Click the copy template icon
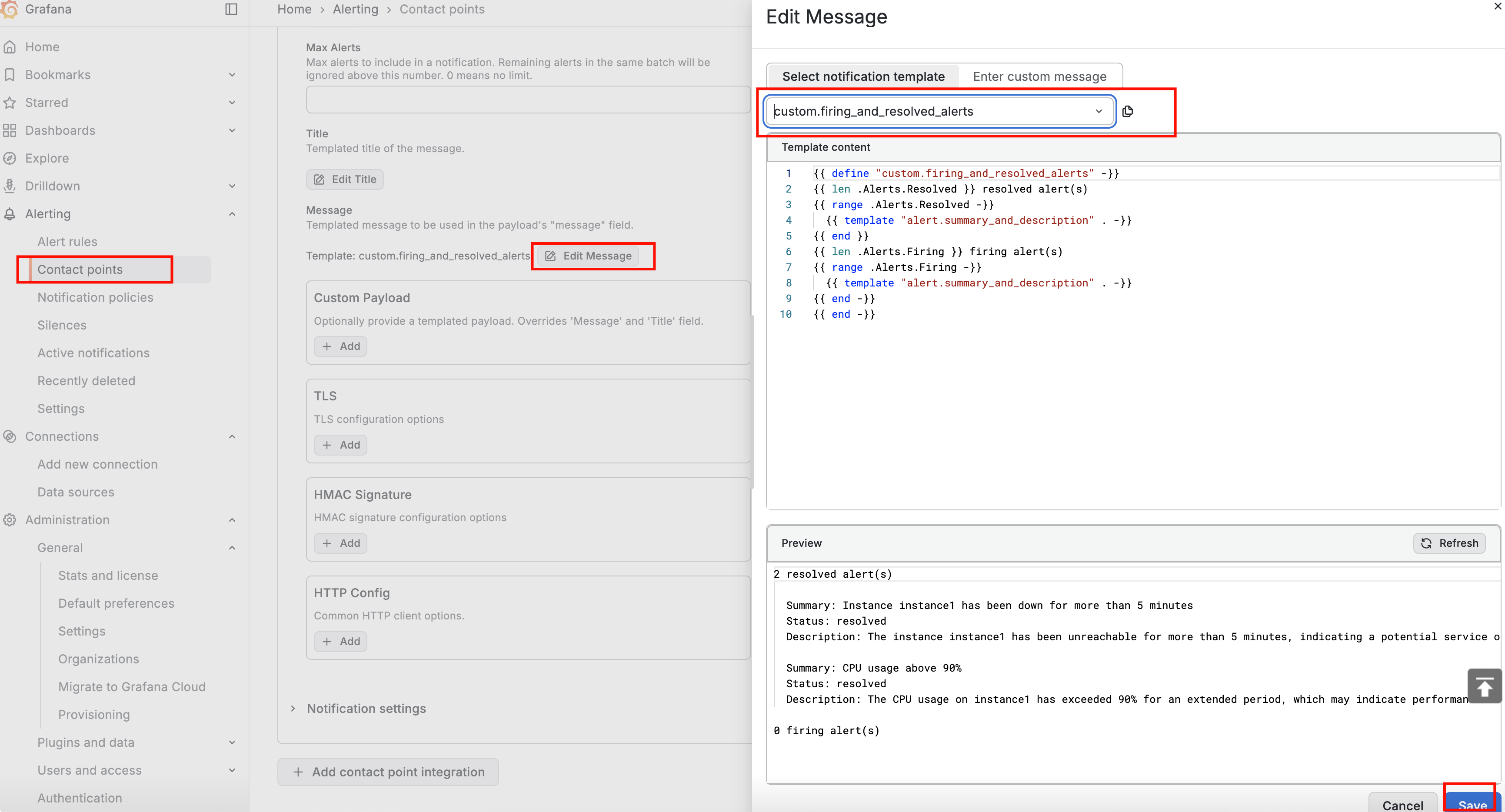 click(x=1128, y=111)
